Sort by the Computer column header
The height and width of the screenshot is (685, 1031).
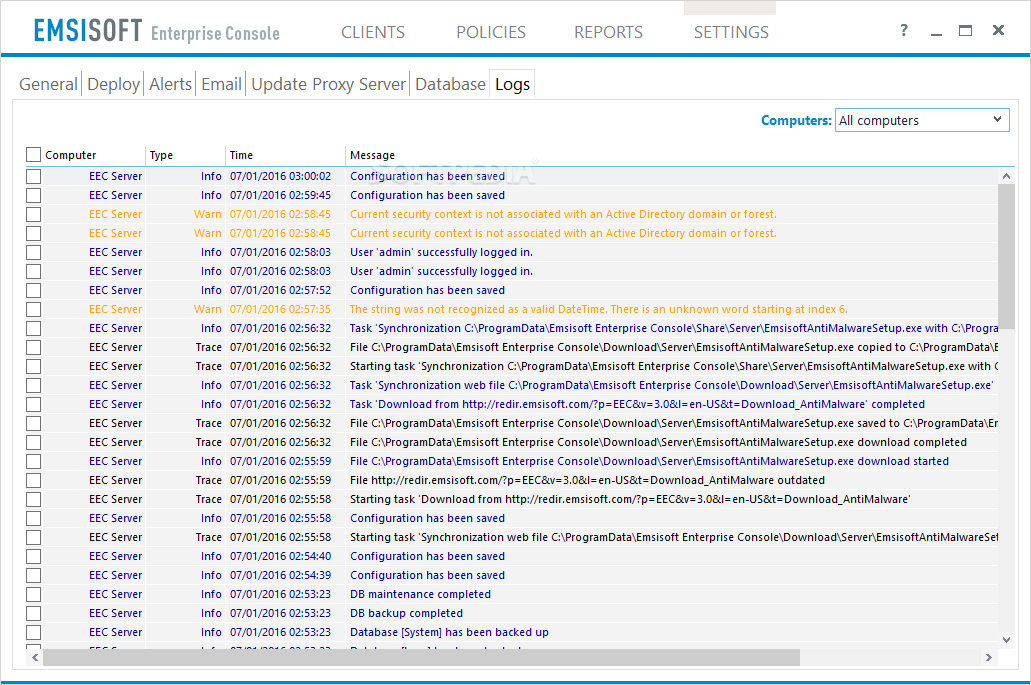70,155
